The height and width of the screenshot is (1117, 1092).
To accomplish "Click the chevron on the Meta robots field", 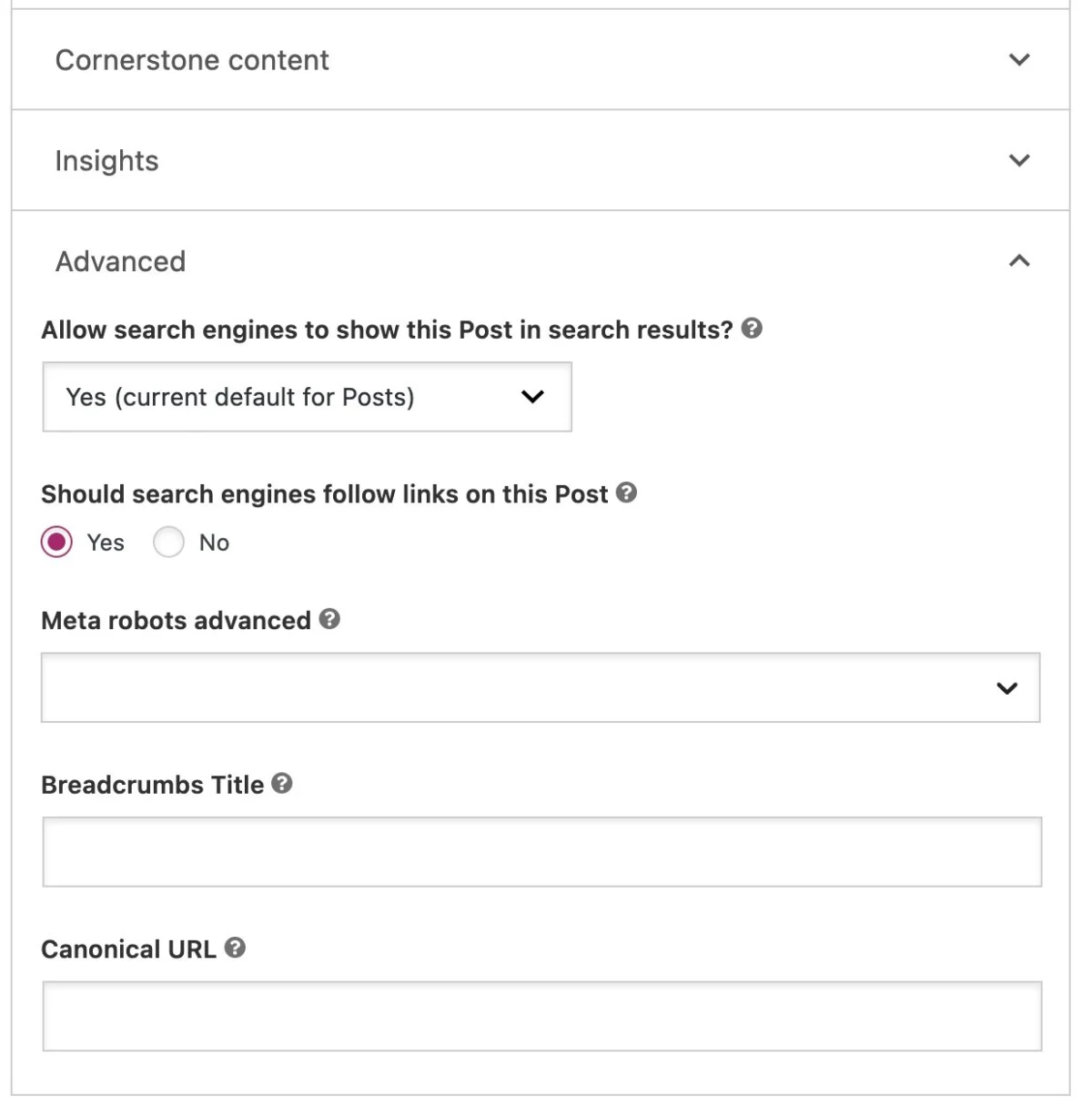I will point(1007,689).
